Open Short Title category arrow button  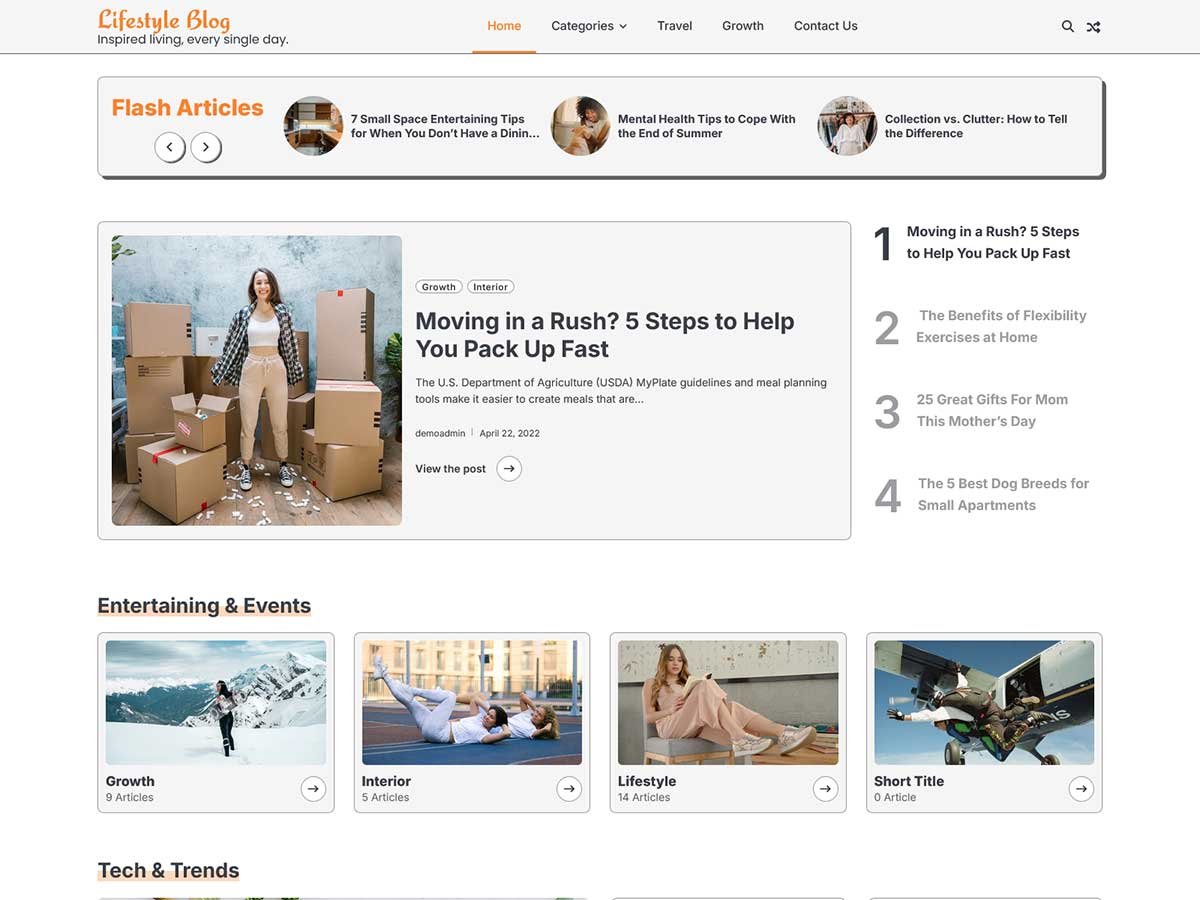(1081, 789)
